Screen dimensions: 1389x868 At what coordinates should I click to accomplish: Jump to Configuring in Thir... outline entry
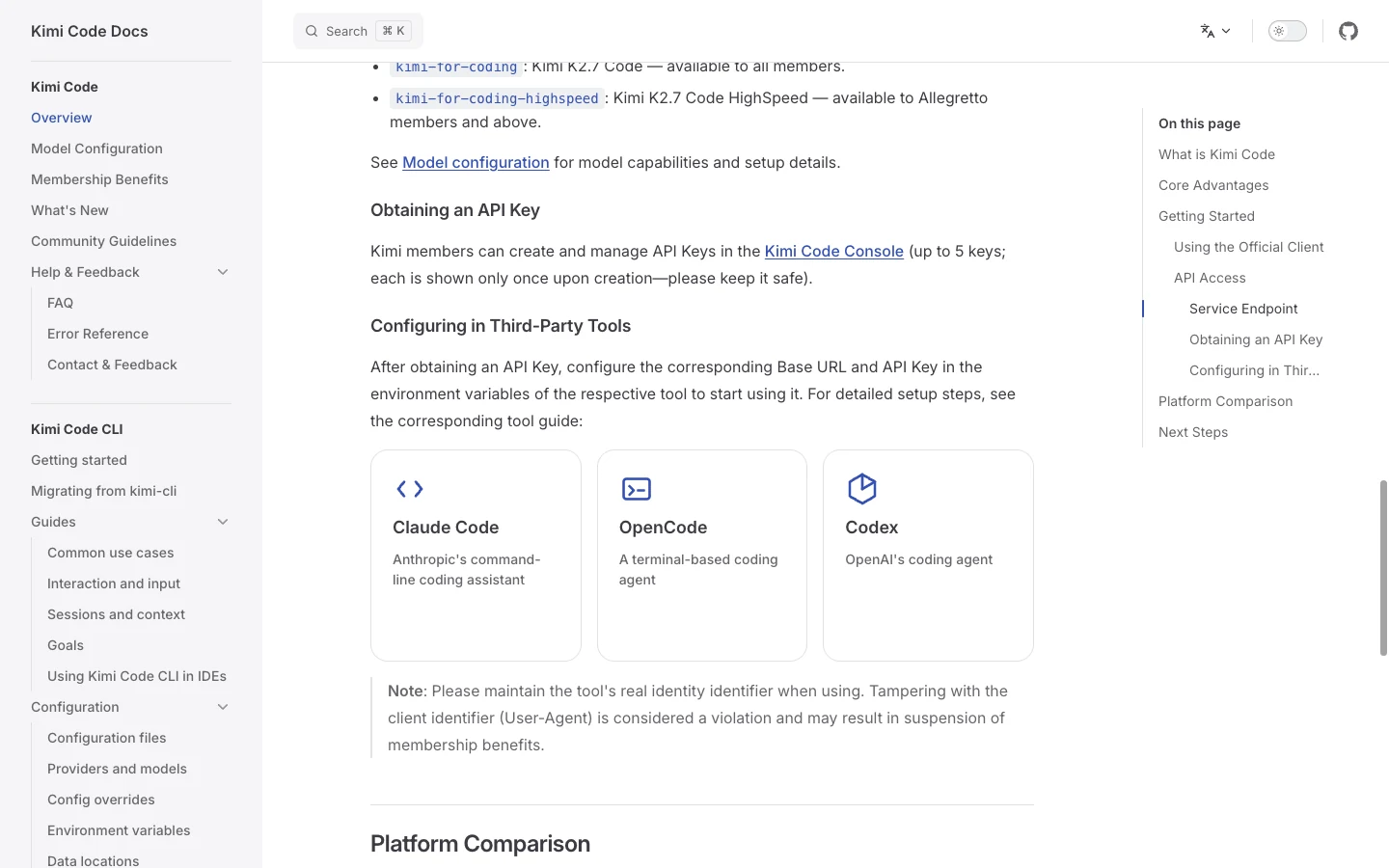pos(1254,370)
